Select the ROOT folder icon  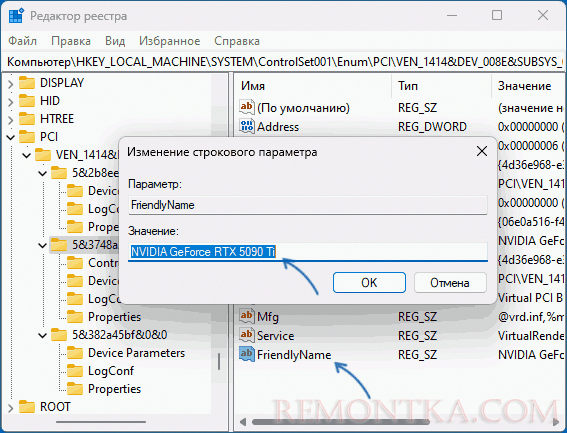point(27,407)
